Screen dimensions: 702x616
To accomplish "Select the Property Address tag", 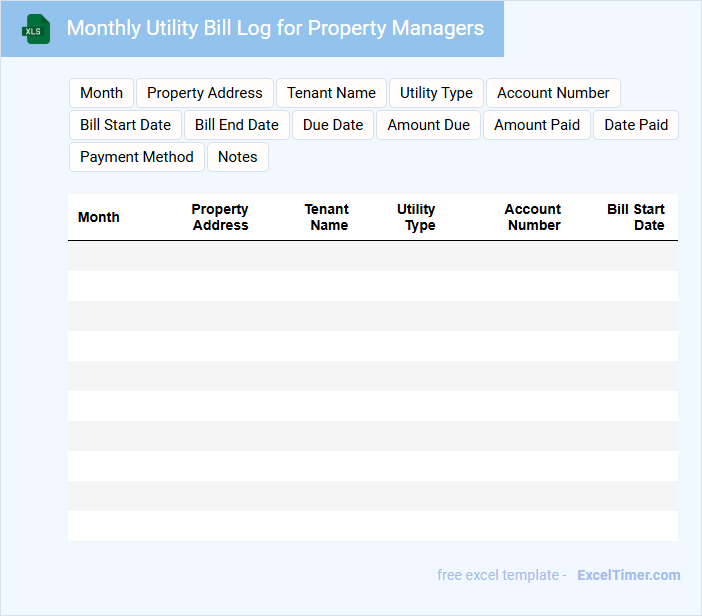I will (204, 93).
